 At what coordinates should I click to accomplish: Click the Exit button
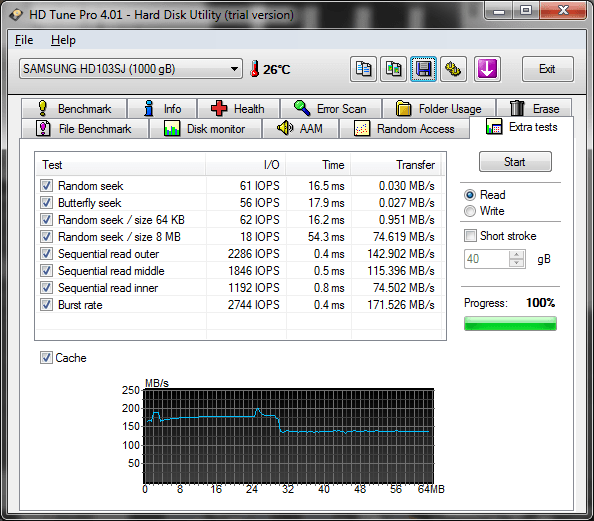point(547,69)
